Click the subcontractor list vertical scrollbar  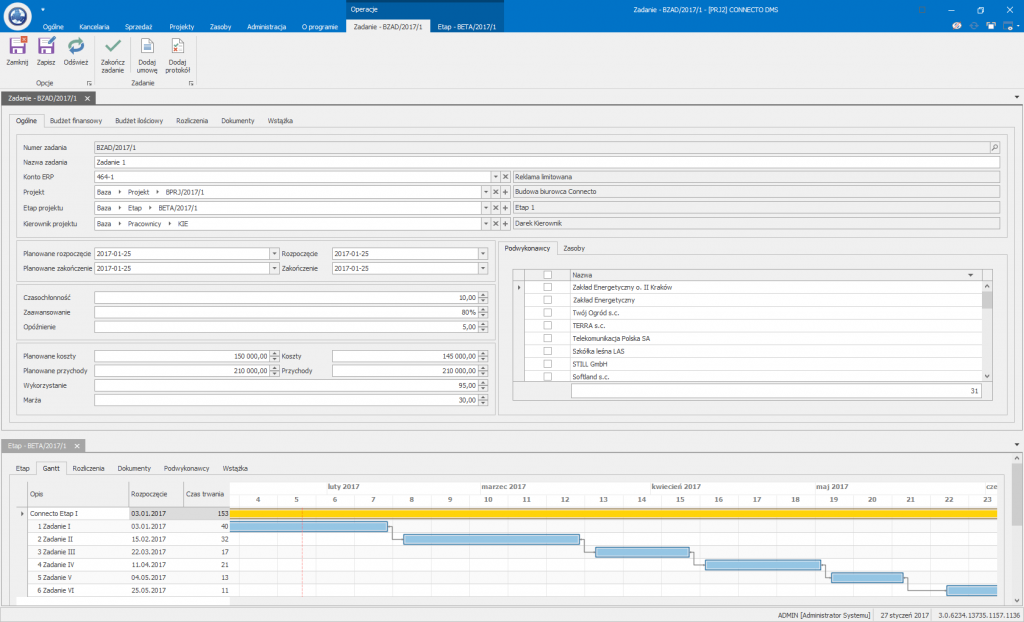987,331
